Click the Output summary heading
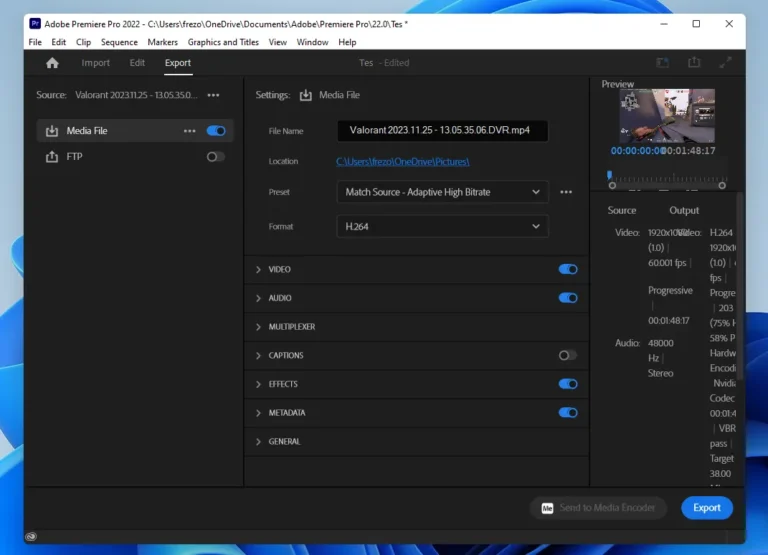Viewport: 768px width, 555px height. (x=684, y=210)
